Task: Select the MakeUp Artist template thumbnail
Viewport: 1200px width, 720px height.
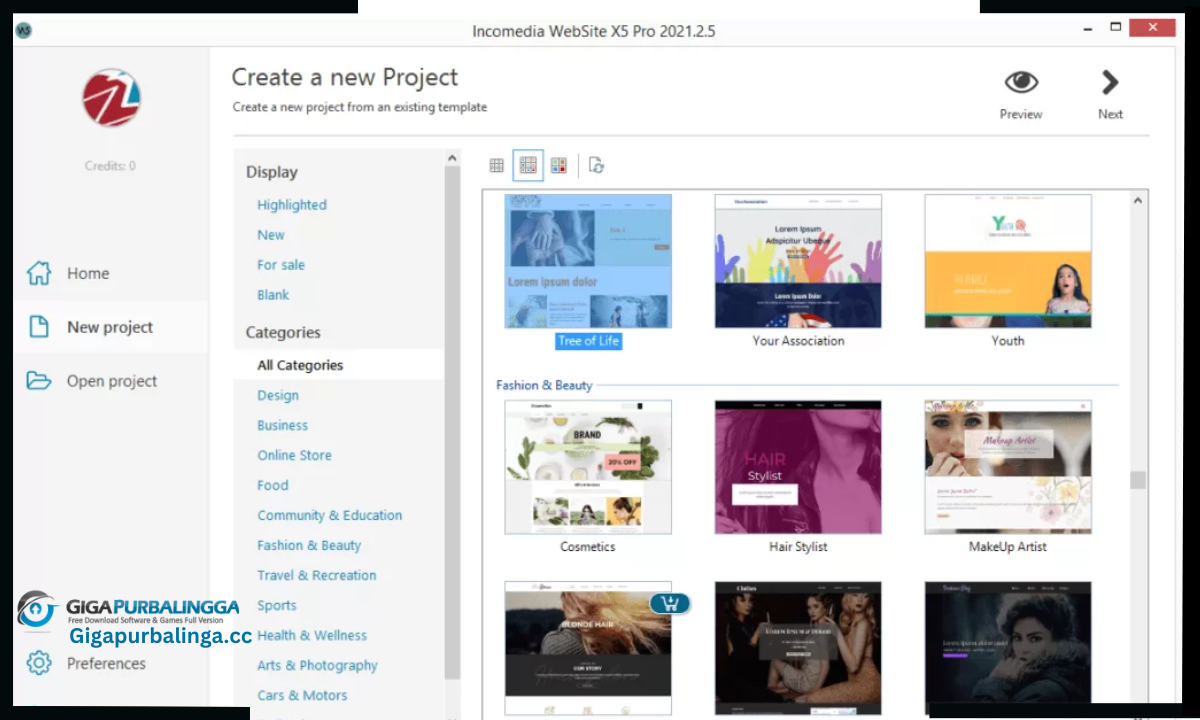Action: tap(1008, 467)
